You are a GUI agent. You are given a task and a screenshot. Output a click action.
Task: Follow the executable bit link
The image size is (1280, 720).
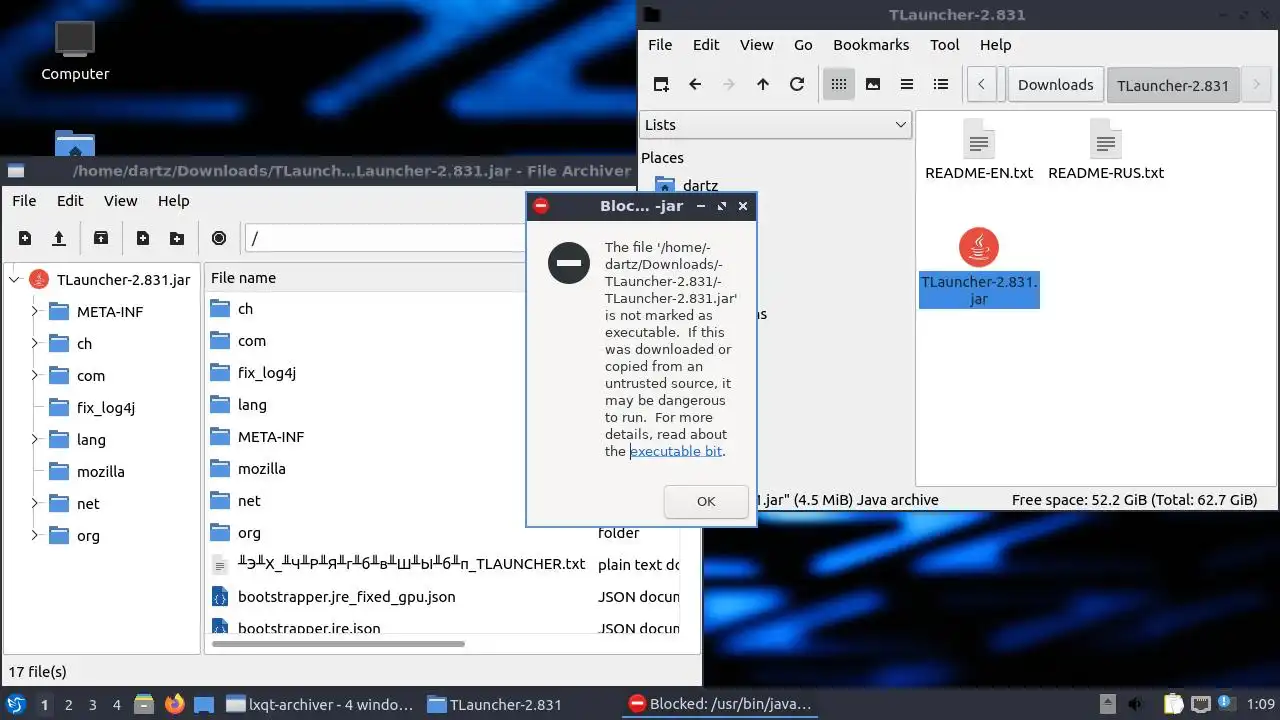(x=676, y=451)
